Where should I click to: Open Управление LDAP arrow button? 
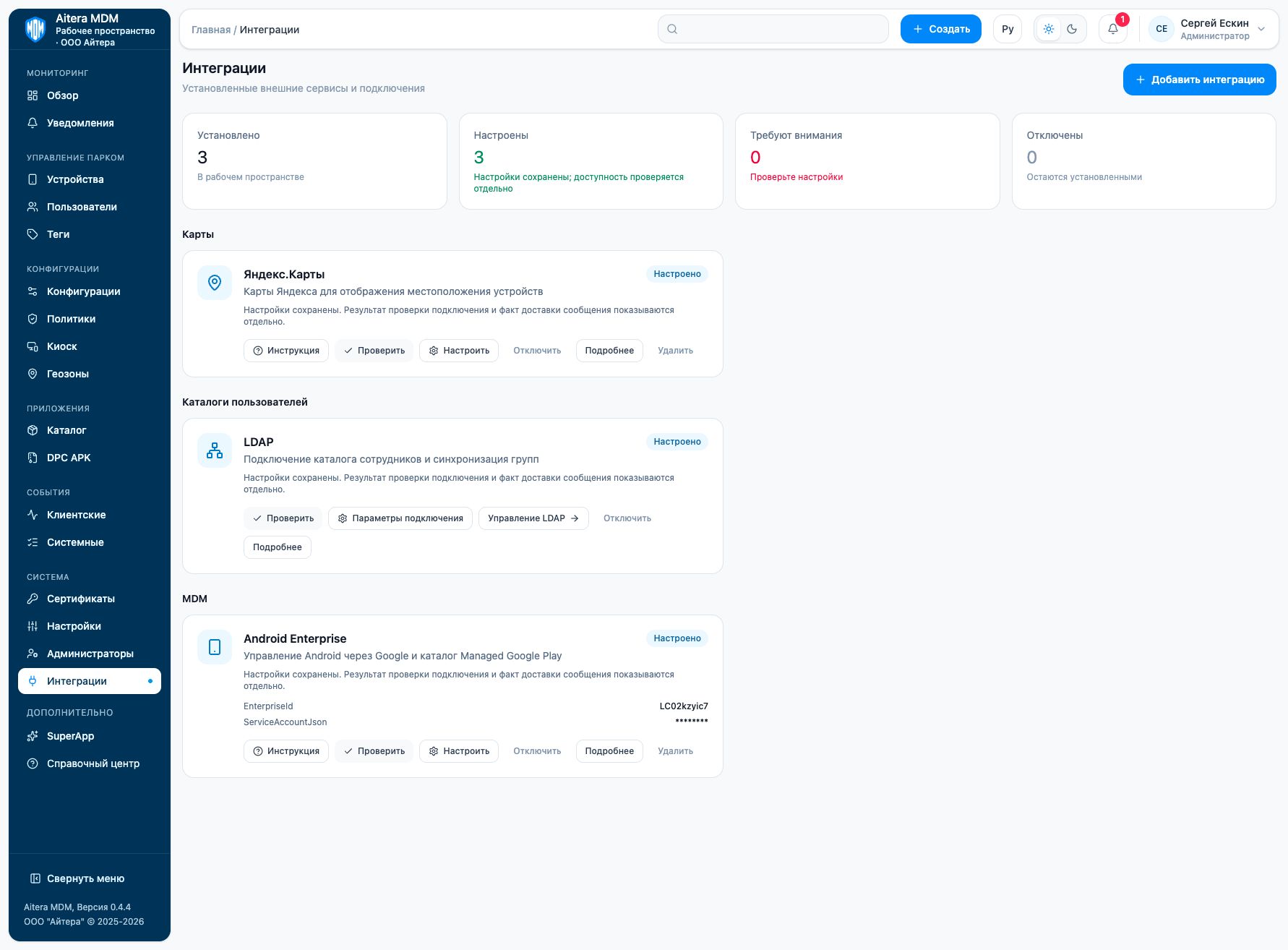533,518
